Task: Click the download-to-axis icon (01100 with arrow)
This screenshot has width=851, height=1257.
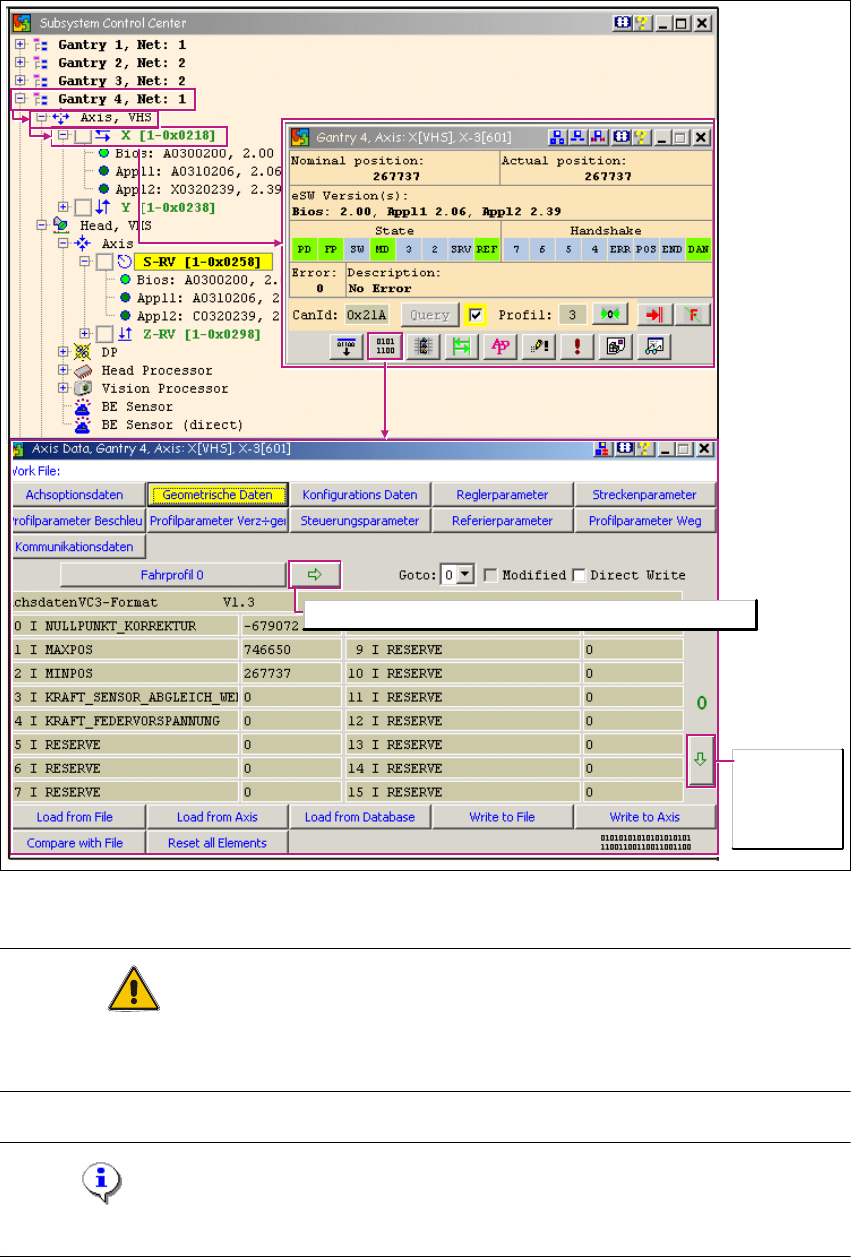Action: click(347, 346)
